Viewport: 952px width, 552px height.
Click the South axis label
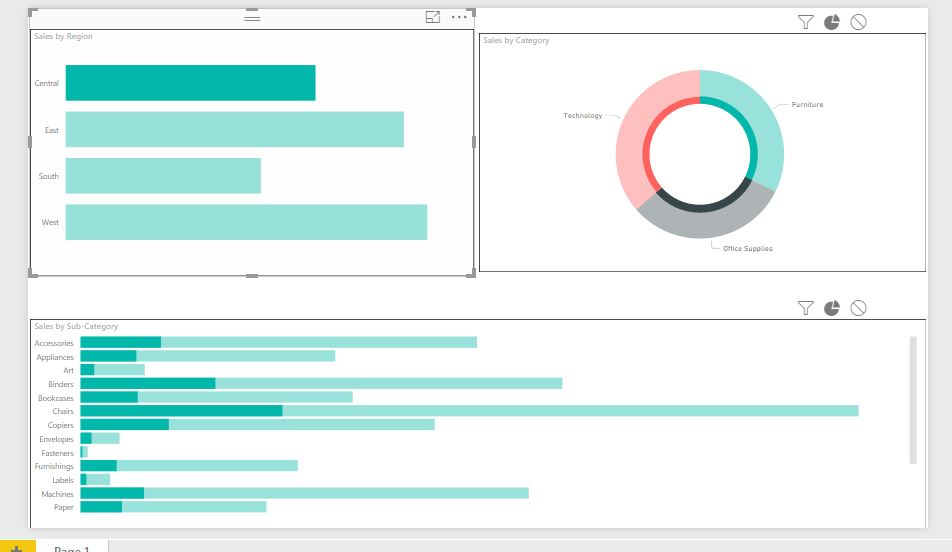point(49,176)
